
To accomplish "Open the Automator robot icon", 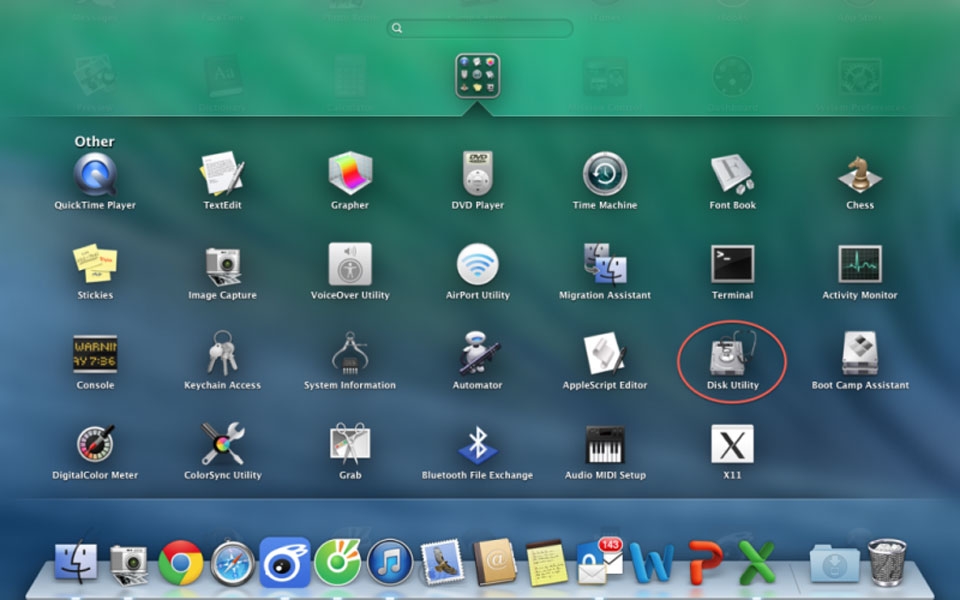I will click(478, 353).
